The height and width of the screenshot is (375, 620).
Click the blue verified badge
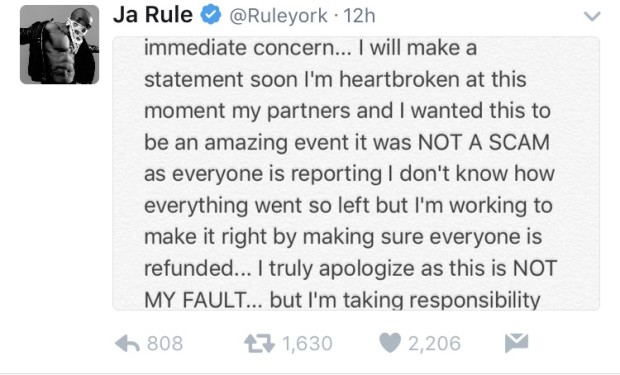click(211, 15)
